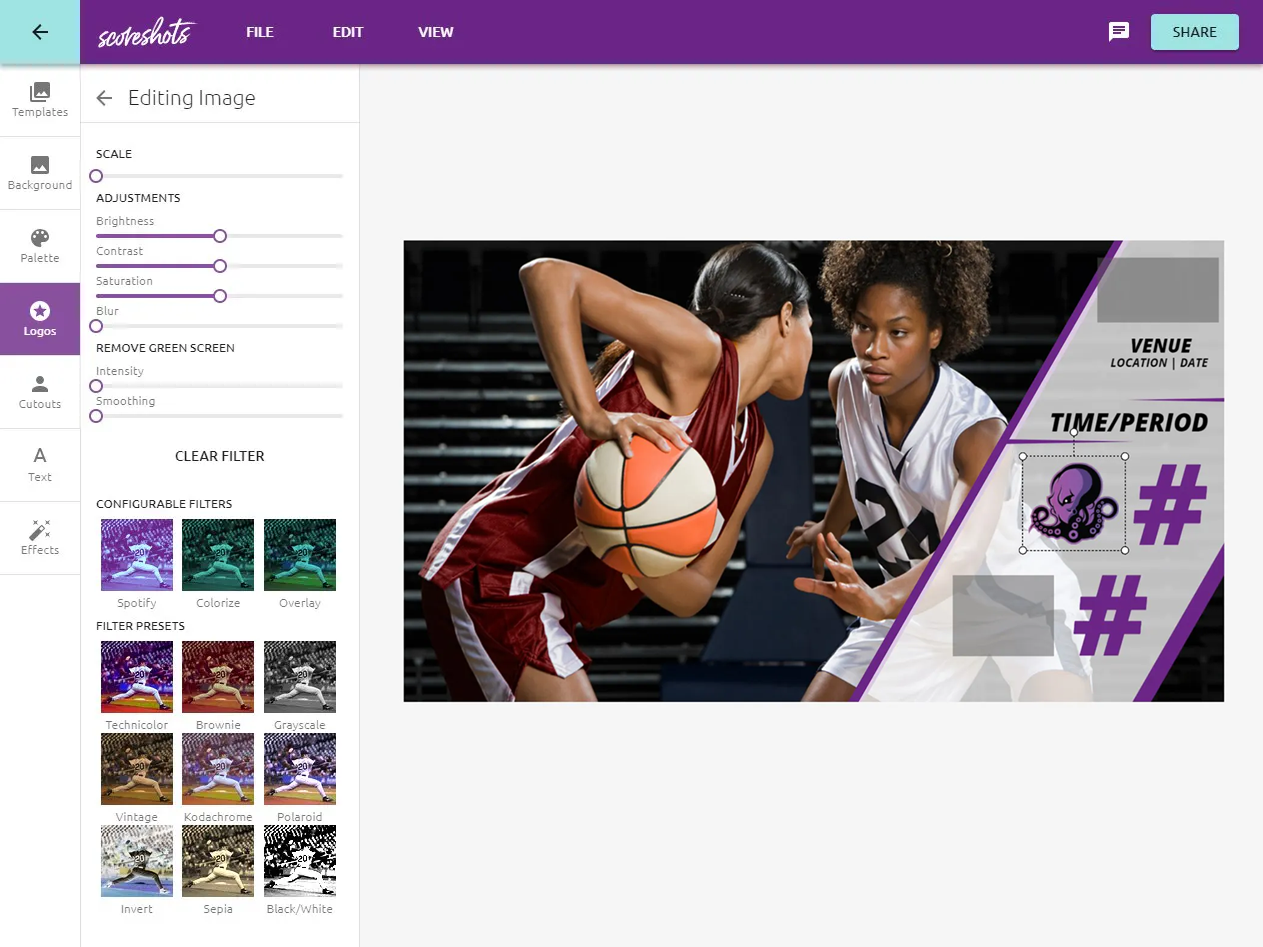1263x947 pixels.
Task: Click the Share button
Action: pyautogui.click(x=1194, y=32)
